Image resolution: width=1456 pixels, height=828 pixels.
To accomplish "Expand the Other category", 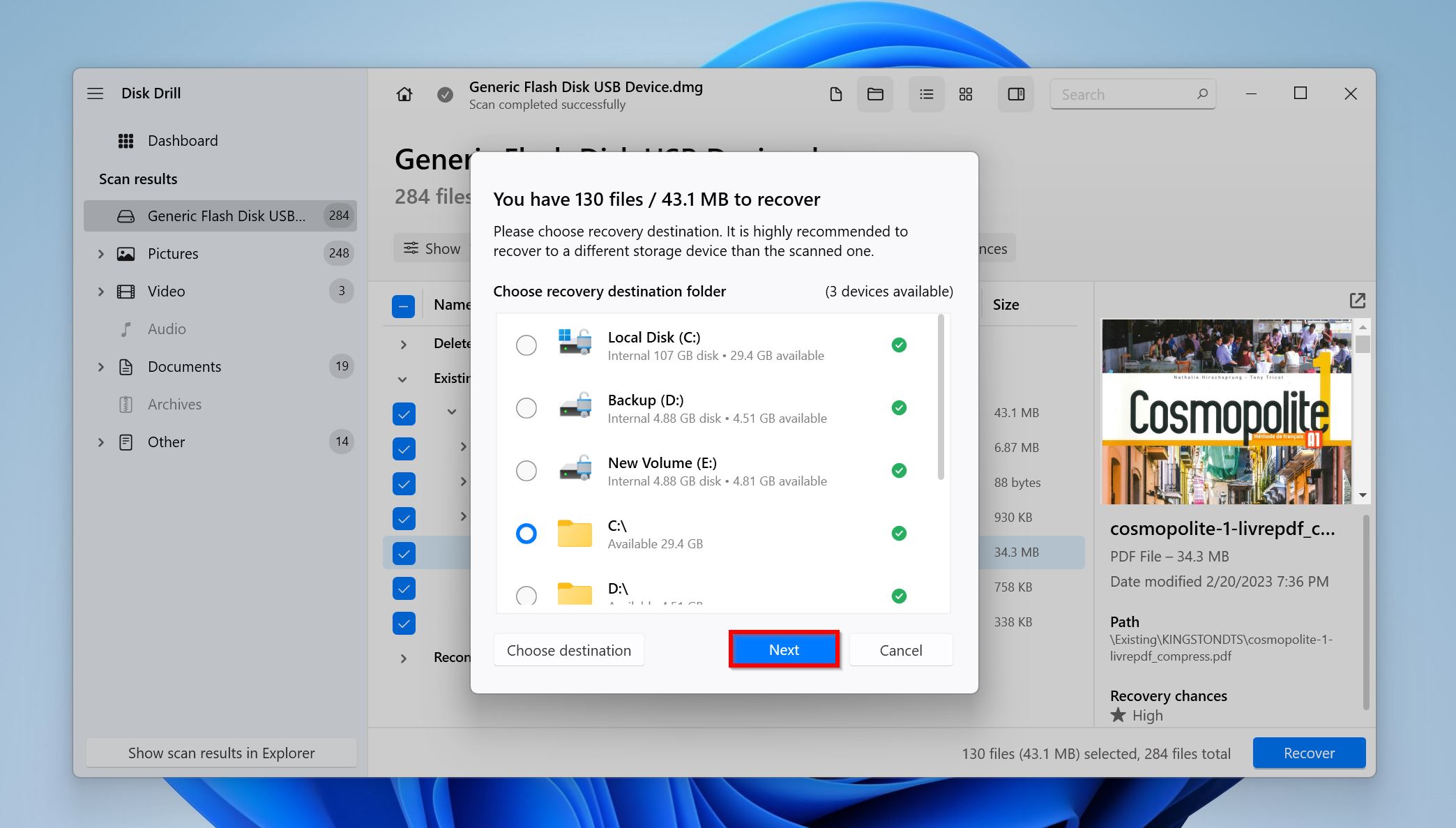I will 101,442.
